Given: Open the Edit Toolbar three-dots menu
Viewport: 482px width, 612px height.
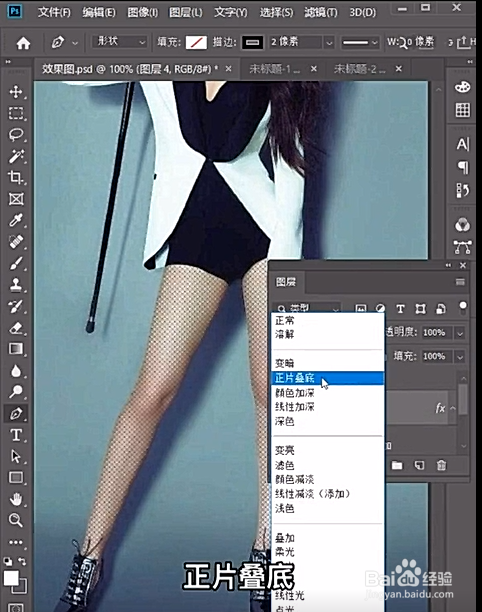Looking at the screenshot, I should 16,542.
